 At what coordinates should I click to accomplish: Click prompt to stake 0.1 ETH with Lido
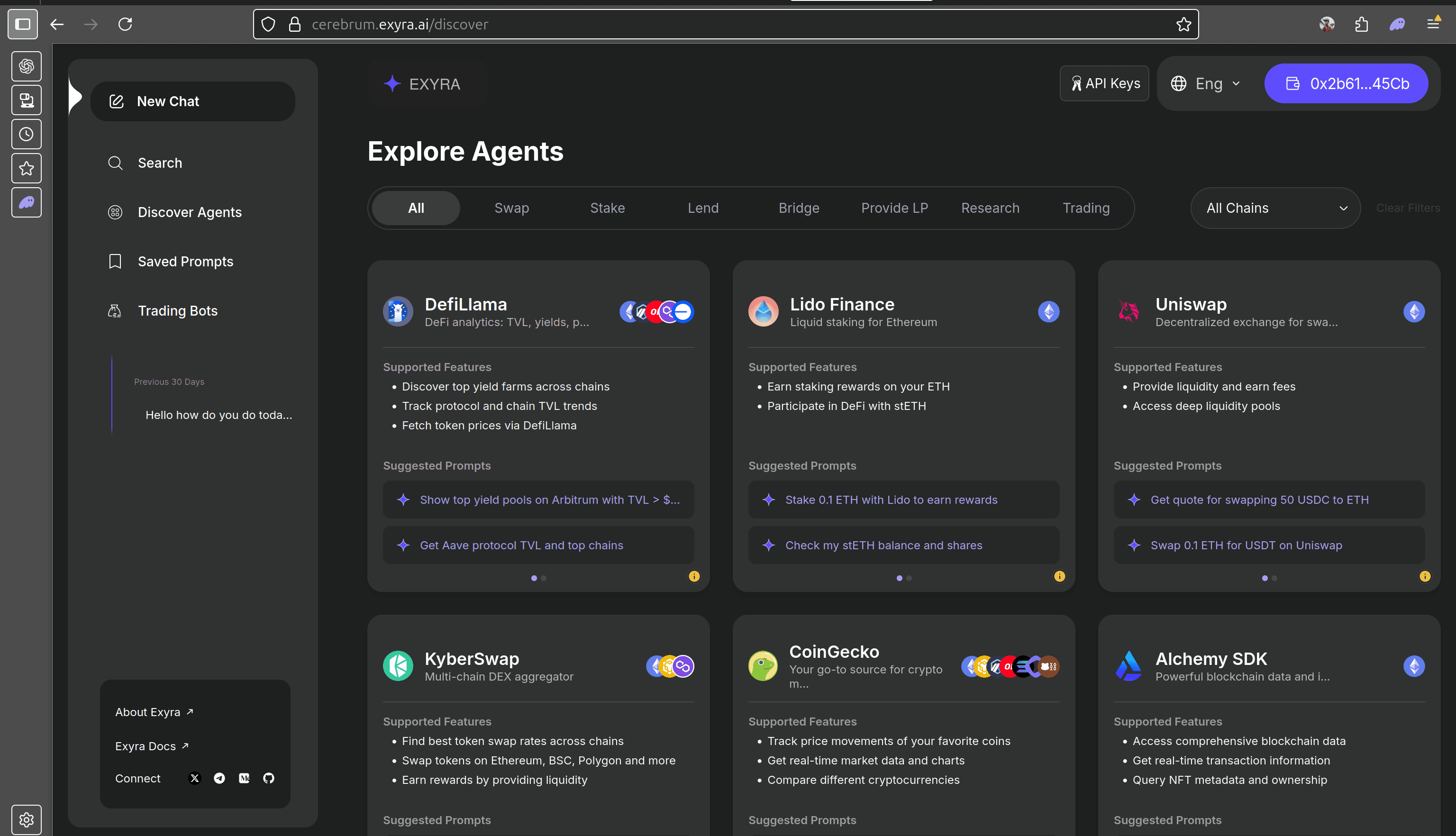[903, 500]
